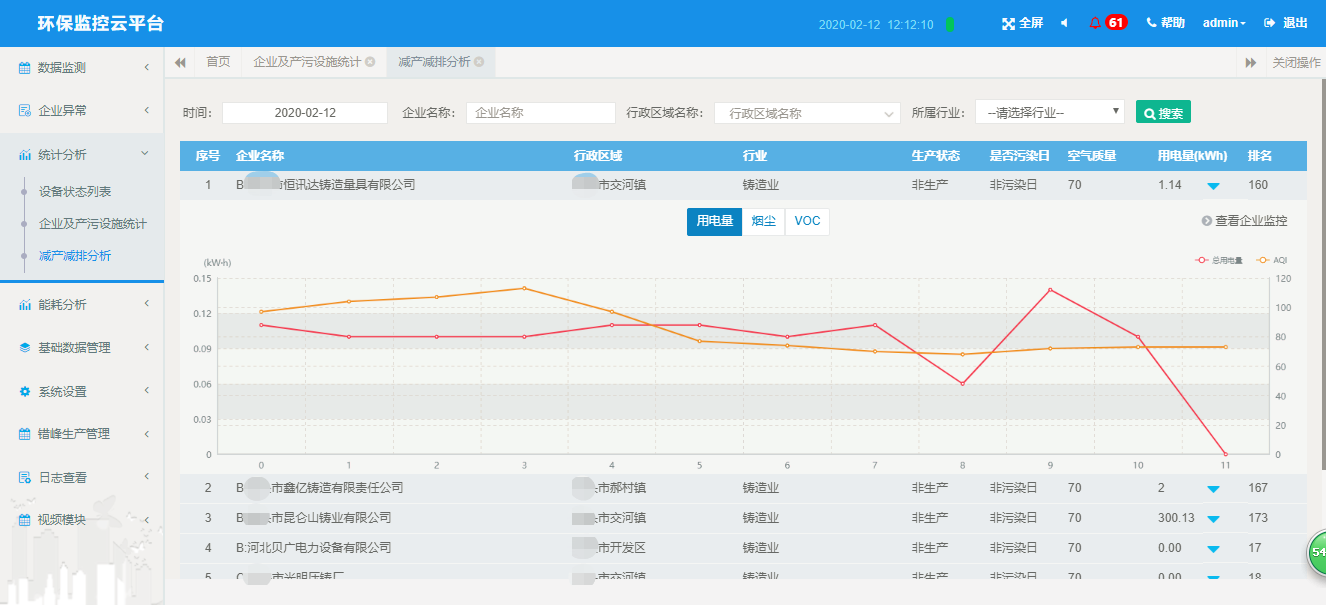Toggle 总用电量 series in chart legend

coord(1218,260)
